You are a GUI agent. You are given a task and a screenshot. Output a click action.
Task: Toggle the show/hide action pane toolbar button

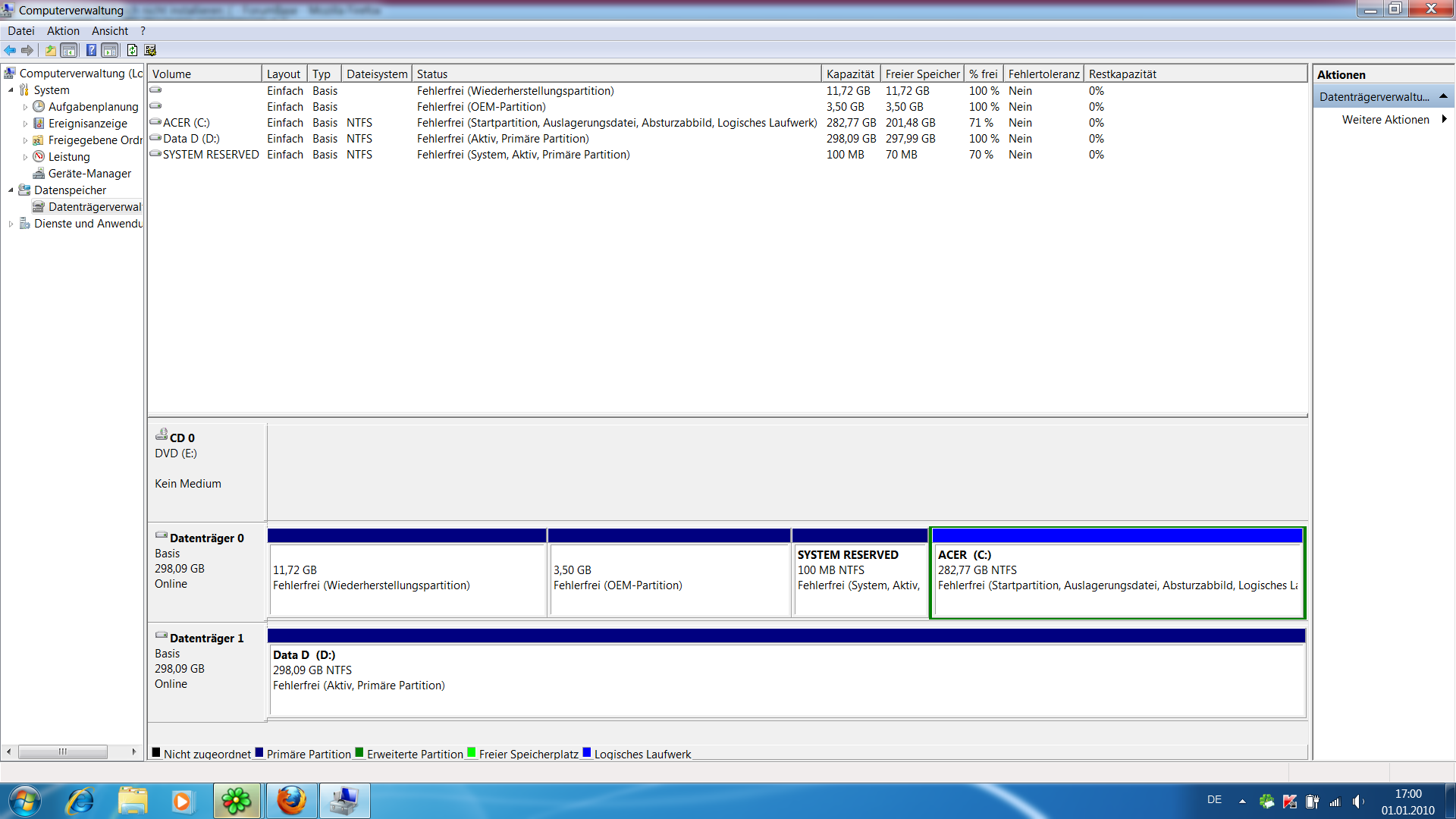pos(110,50)
